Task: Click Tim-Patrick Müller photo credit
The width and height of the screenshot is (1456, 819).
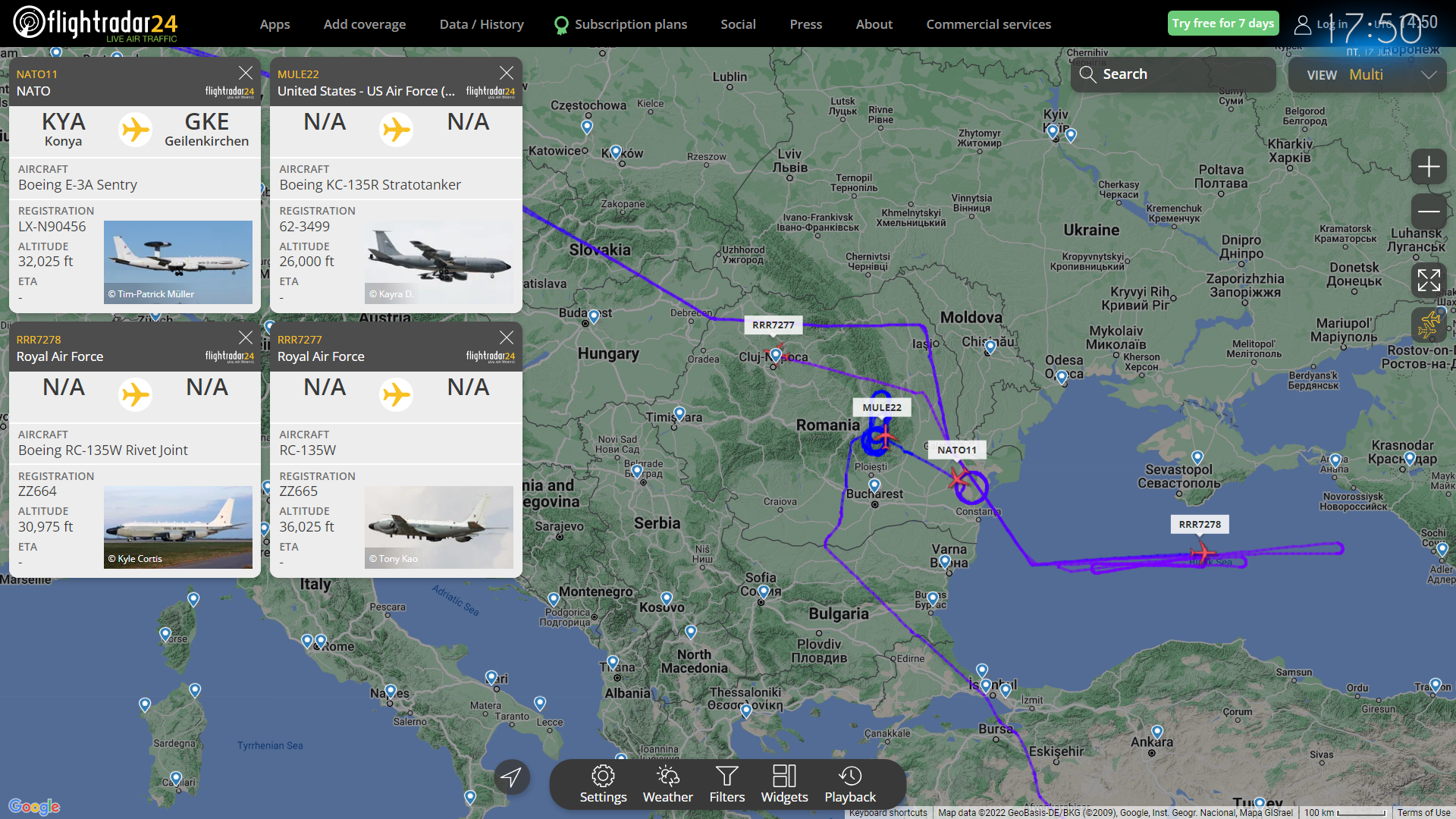Action: coord(151,294)
